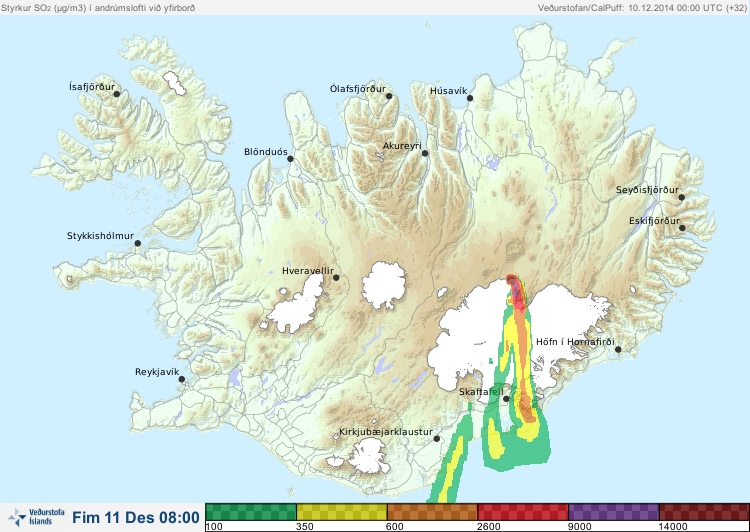Click the Veðurstofan/CalPuff run timestamp

click(642, 8)
